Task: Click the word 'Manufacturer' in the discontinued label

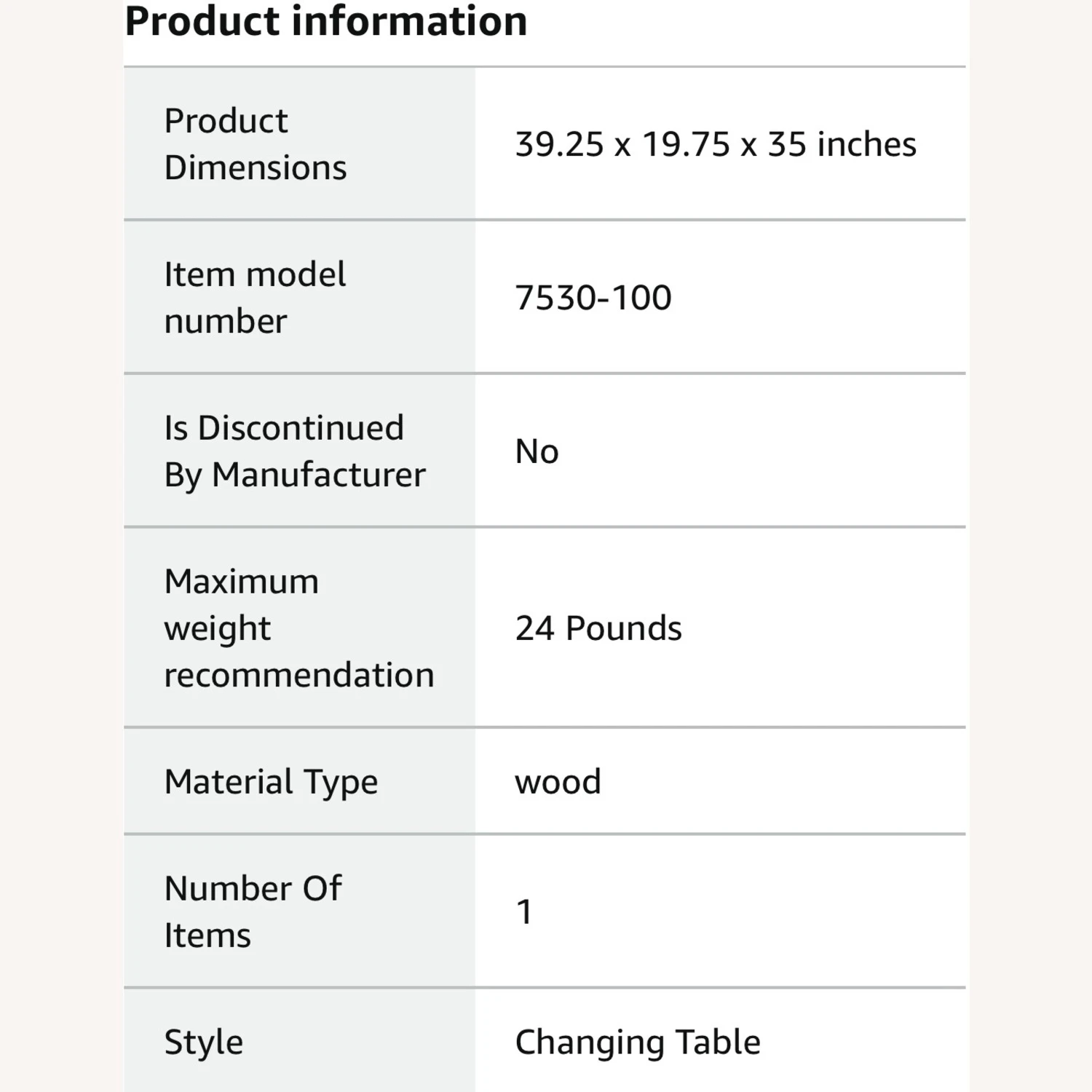Action: [318, 475]
